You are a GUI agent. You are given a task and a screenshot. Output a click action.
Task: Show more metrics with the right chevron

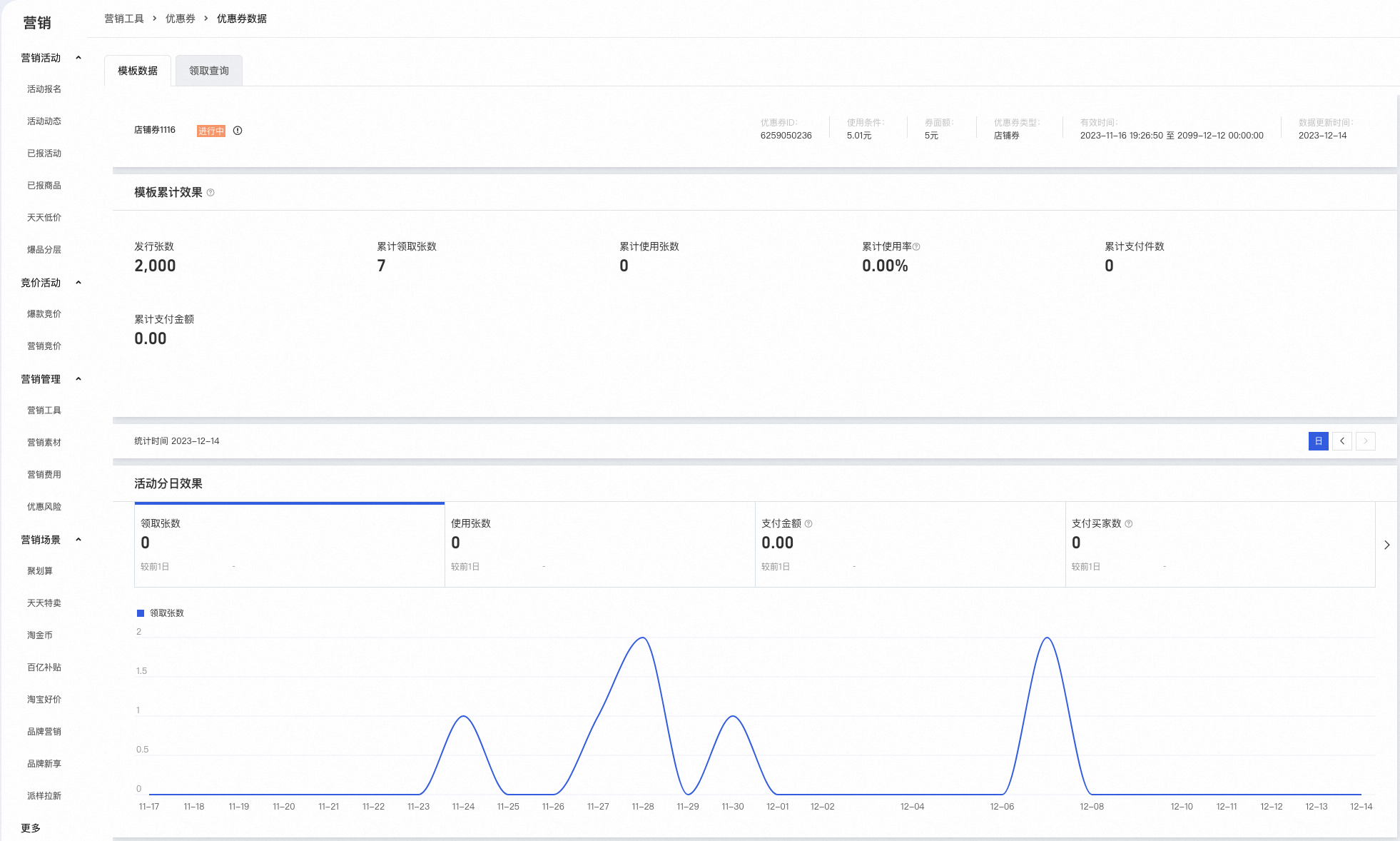(x=1386, y=545)
